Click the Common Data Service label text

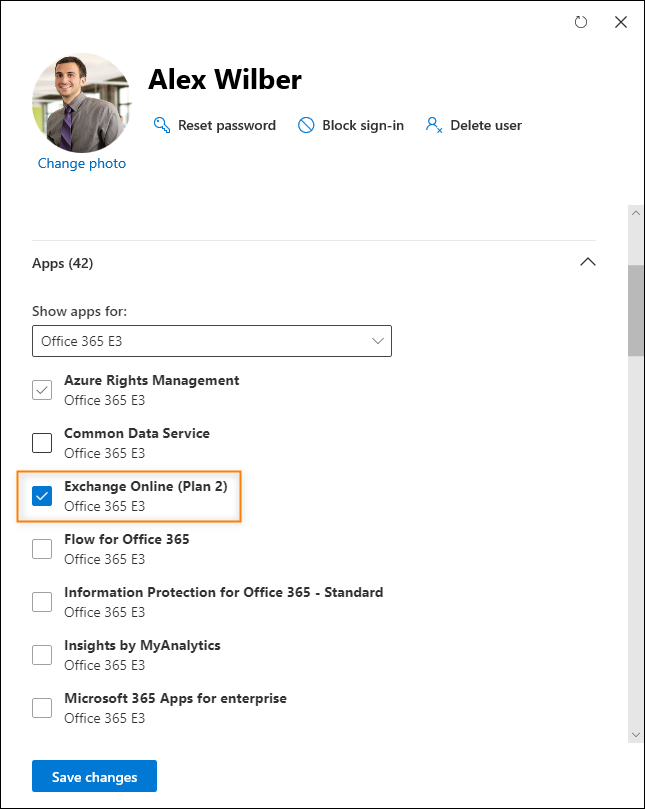[137, 433]
